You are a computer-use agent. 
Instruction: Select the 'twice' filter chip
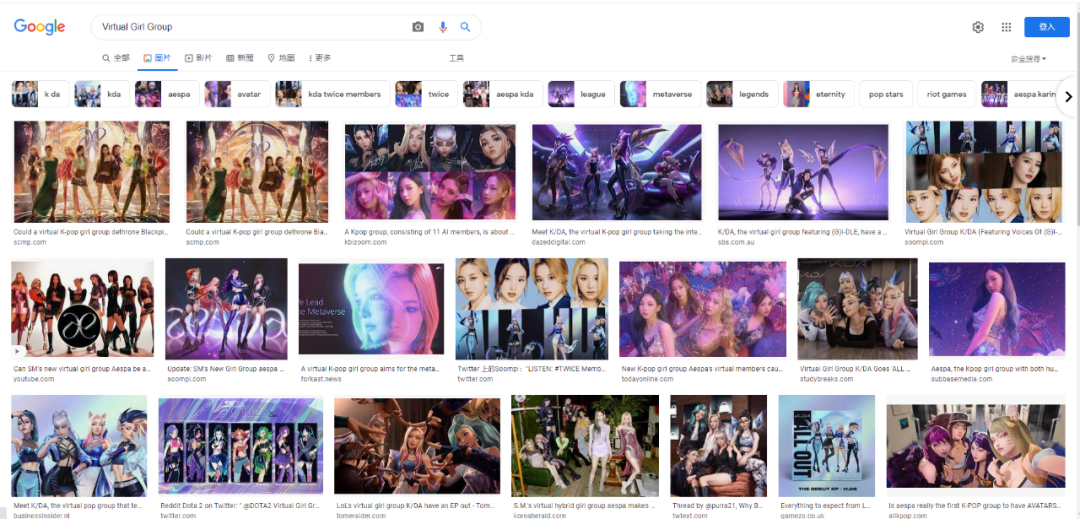[426, 94]
